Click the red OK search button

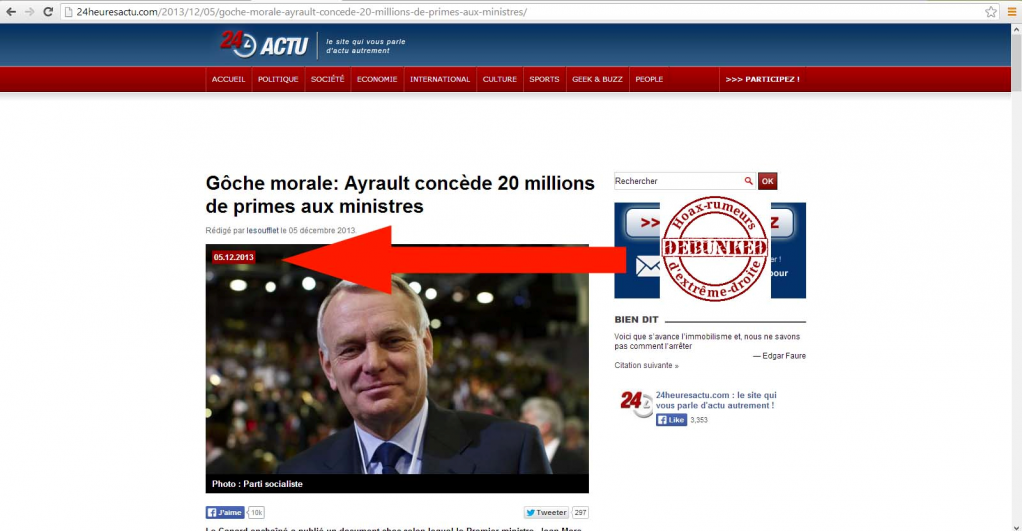pos(767,181)
